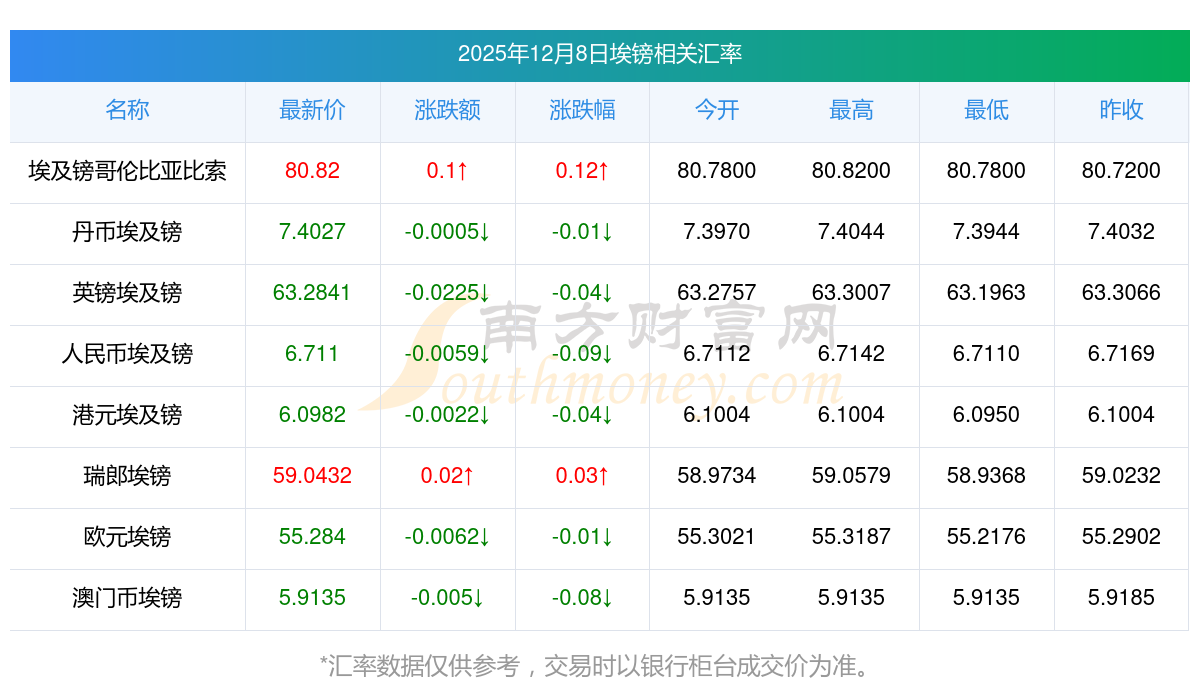The width and height of the screenshot is (1200, 697).
Task: Select the 欧元埃镑 row label
Action: tap(127, 537)
